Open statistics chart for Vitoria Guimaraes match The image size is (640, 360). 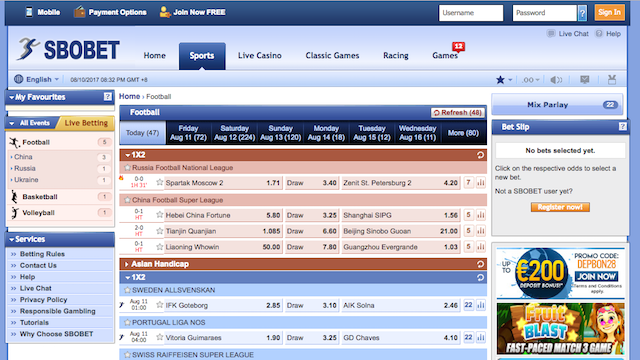click(481, 338)
